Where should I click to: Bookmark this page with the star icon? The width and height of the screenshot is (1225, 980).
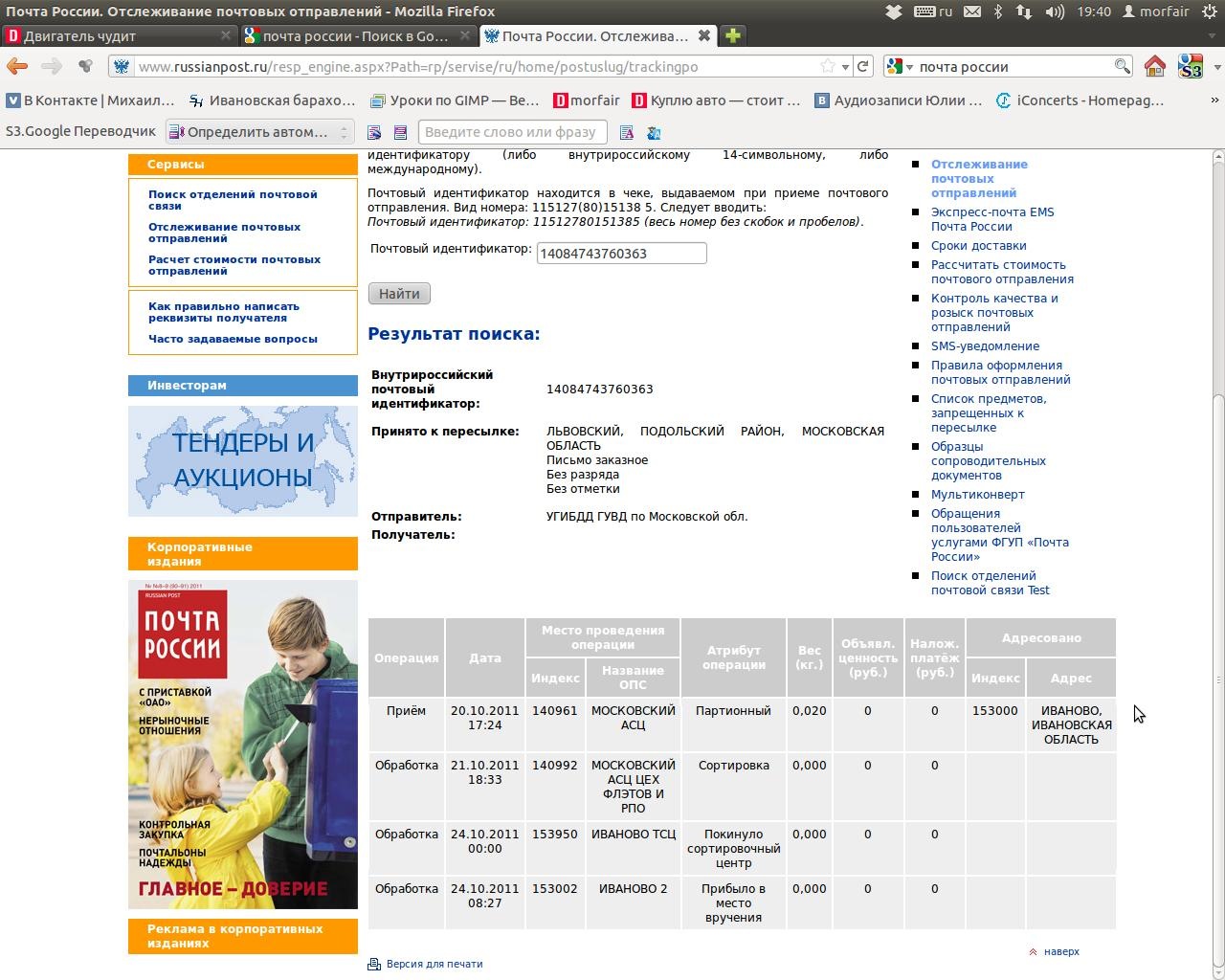coord(827,66)
